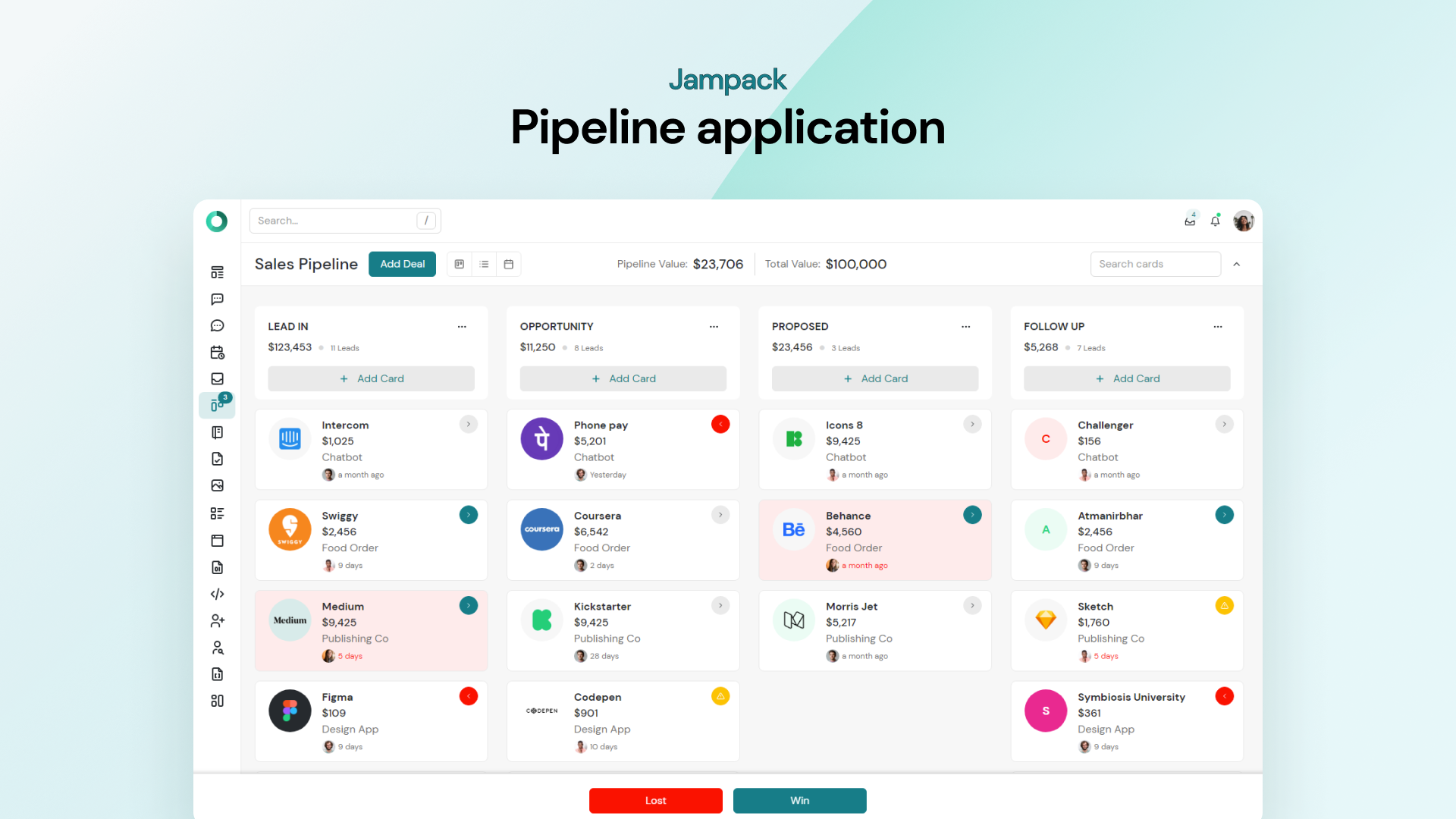Click the add user sidebar icon
This screenshot has height=819, width=1456.
[217, 621]
